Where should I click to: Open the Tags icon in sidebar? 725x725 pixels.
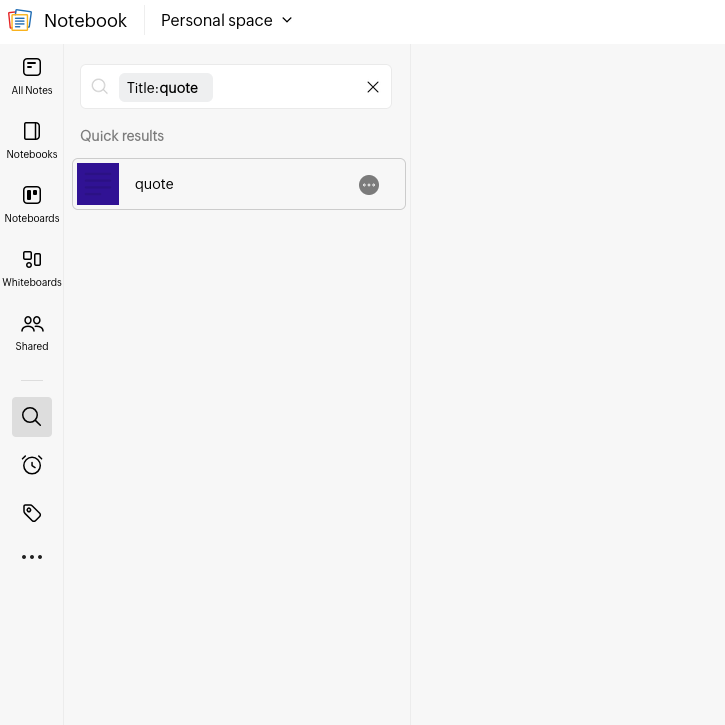[x=32, y=513]
